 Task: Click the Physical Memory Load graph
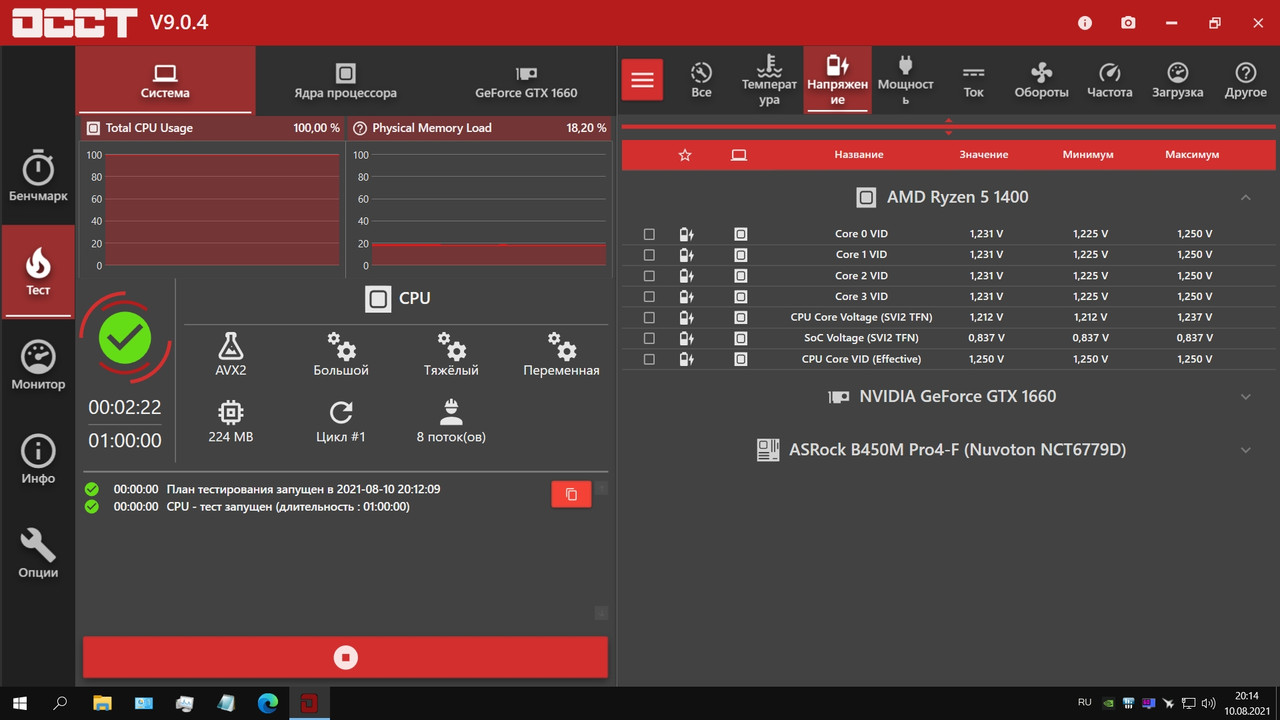coord(489,210)
